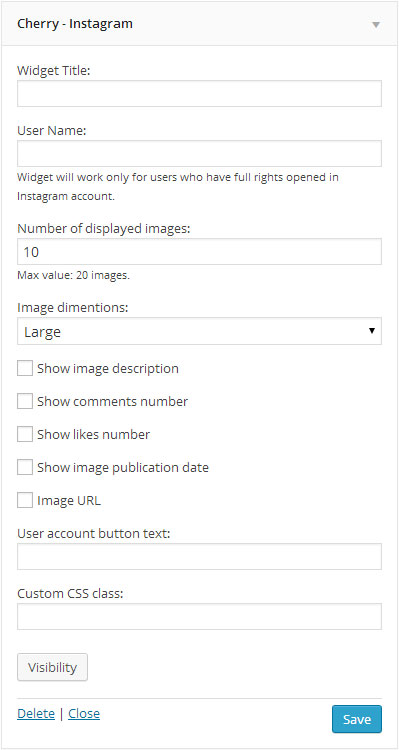Tick Show image publication date checkbox

(x=25, y=467)
